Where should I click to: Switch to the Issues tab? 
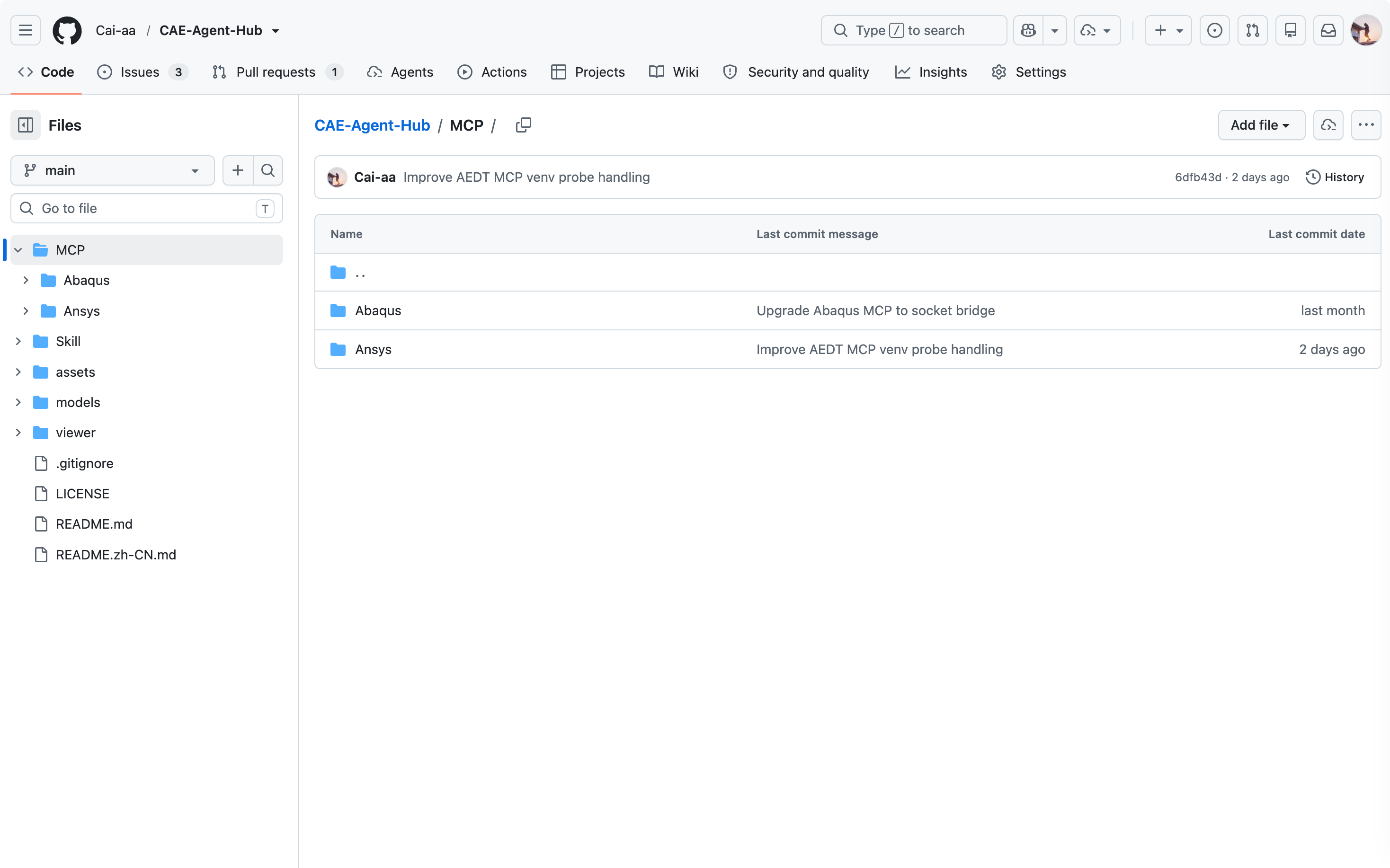pyautogui.click(x=143, y=72)
